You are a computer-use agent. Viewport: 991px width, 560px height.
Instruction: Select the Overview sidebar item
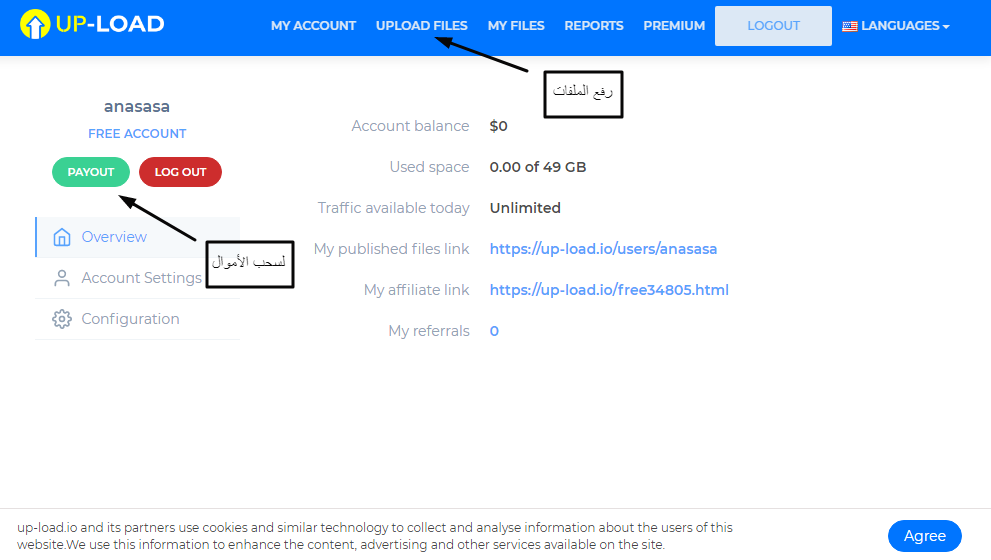coord(138,237)
